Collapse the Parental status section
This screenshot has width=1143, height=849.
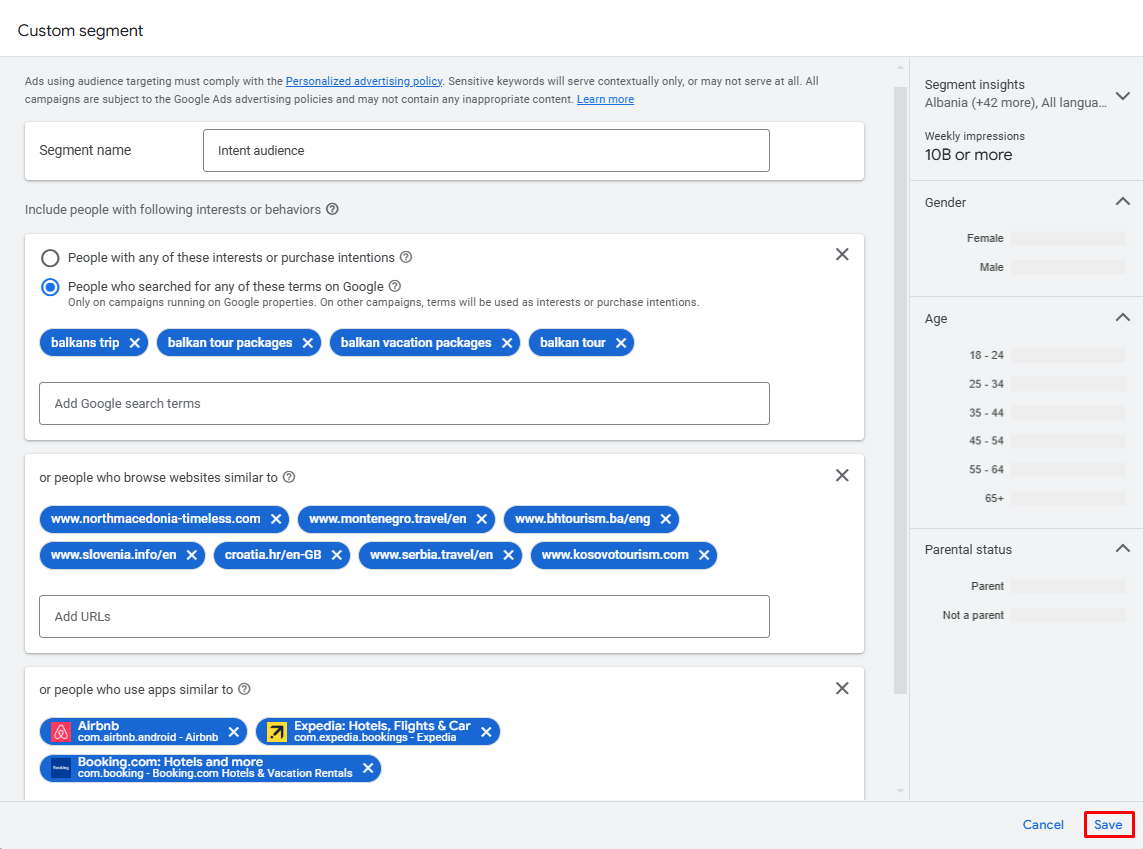point(1123,549)
